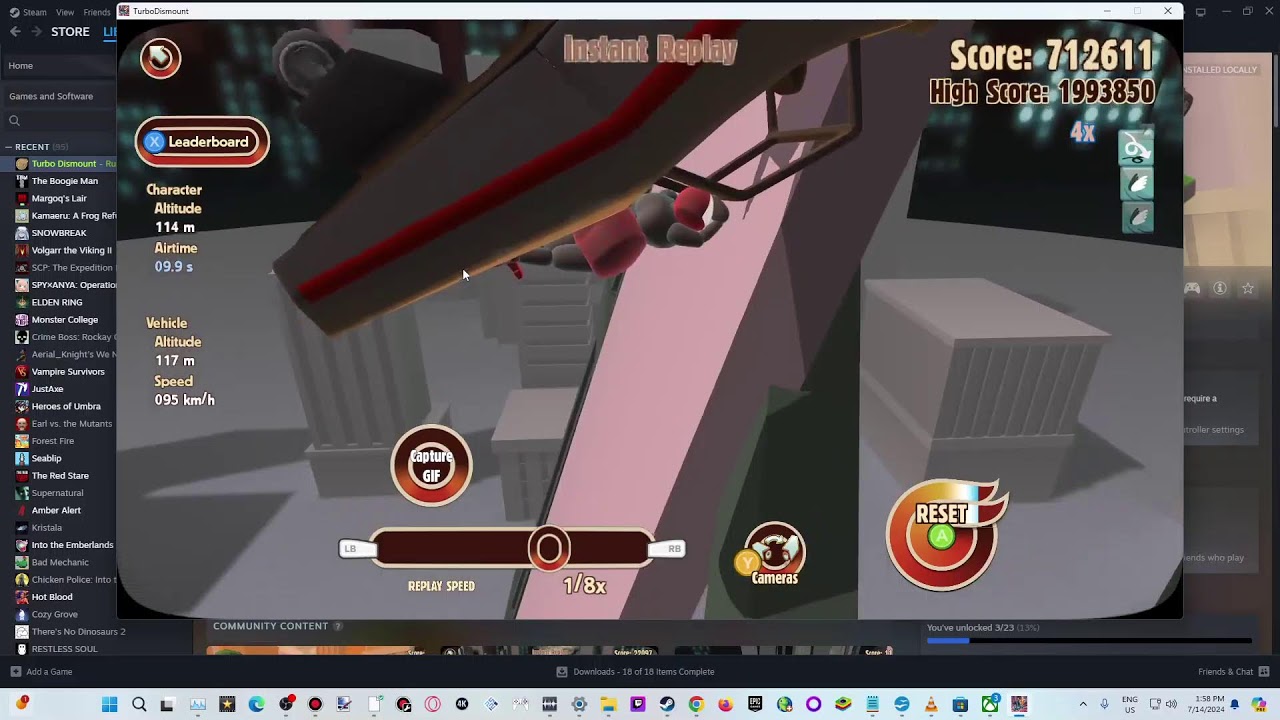Click the Capture GIF button
The height and width of the screenshot is (720, 1280).
(x=431, y=466)
